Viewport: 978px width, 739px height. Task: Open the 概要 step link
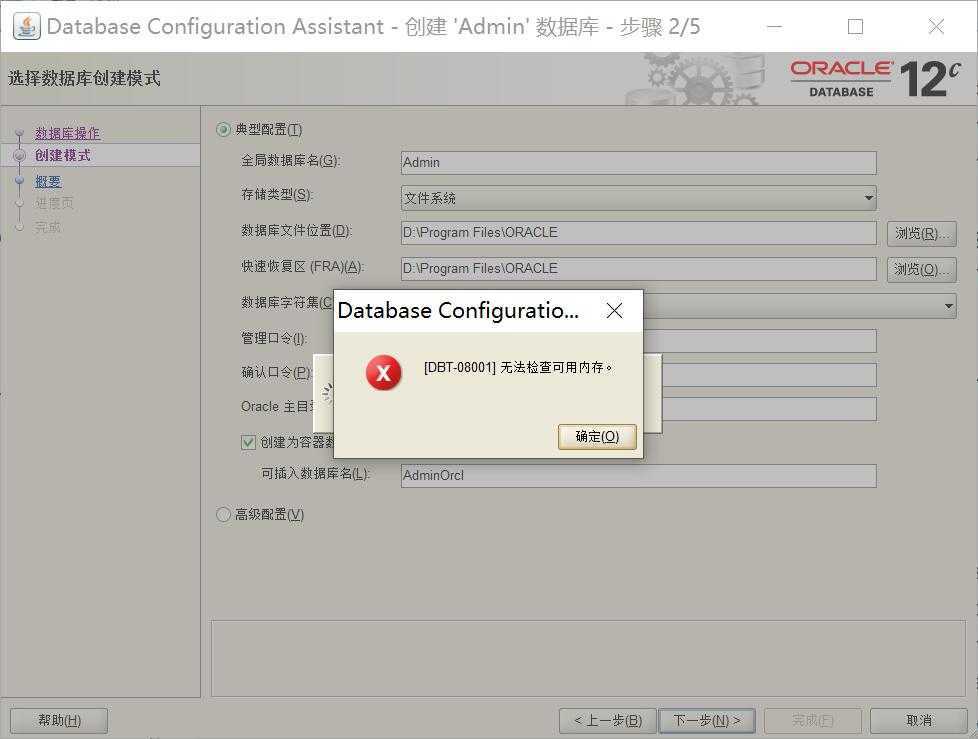point(48,181)
